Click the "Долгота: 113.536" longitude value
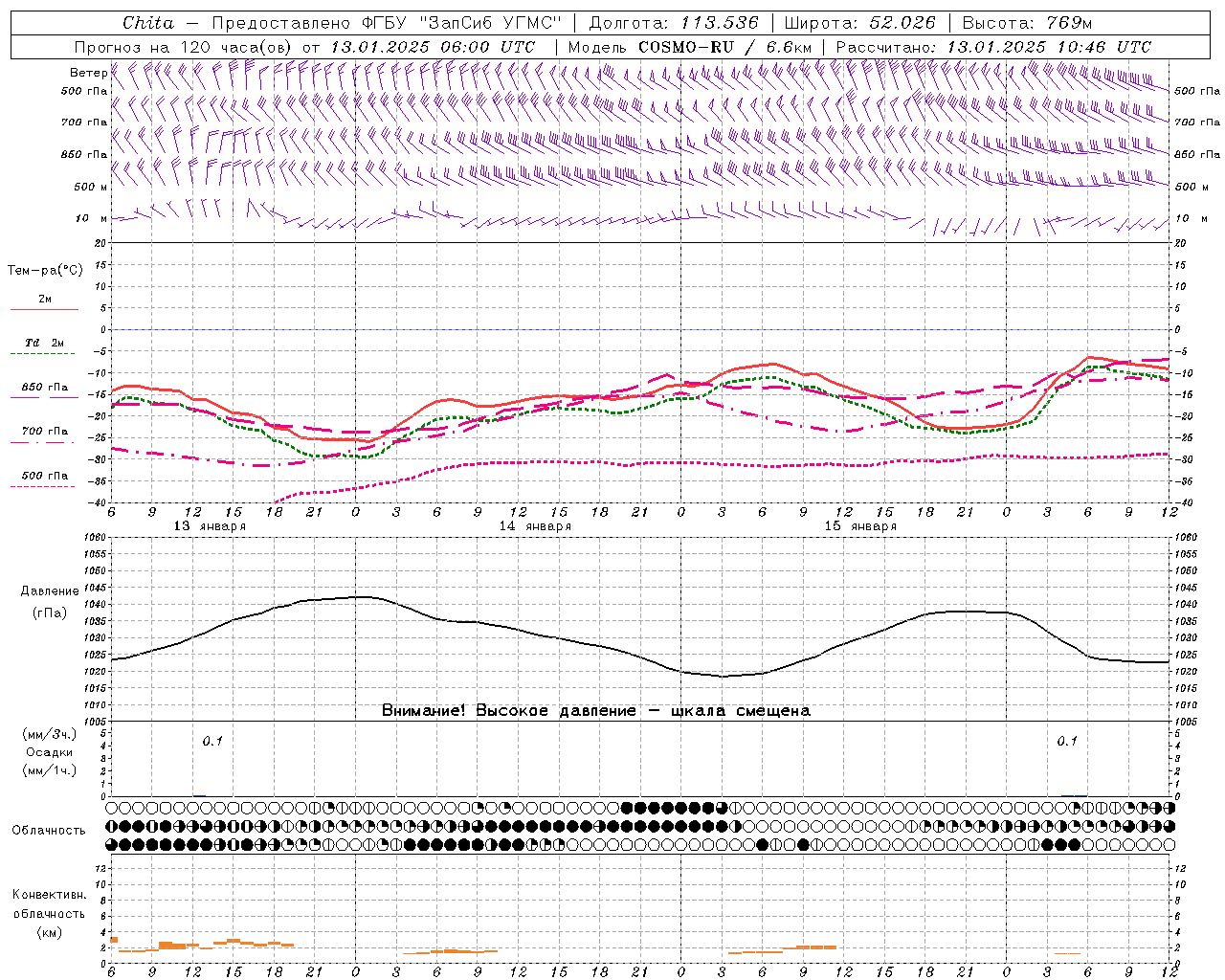The width and height of the screenshot is (1225, 980). click(x=674, y=23)
